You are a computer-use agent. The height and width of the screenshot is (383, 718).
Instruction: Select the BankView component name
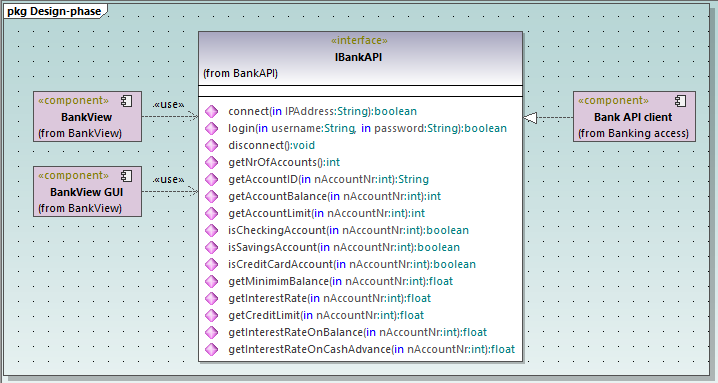[87, 117]
